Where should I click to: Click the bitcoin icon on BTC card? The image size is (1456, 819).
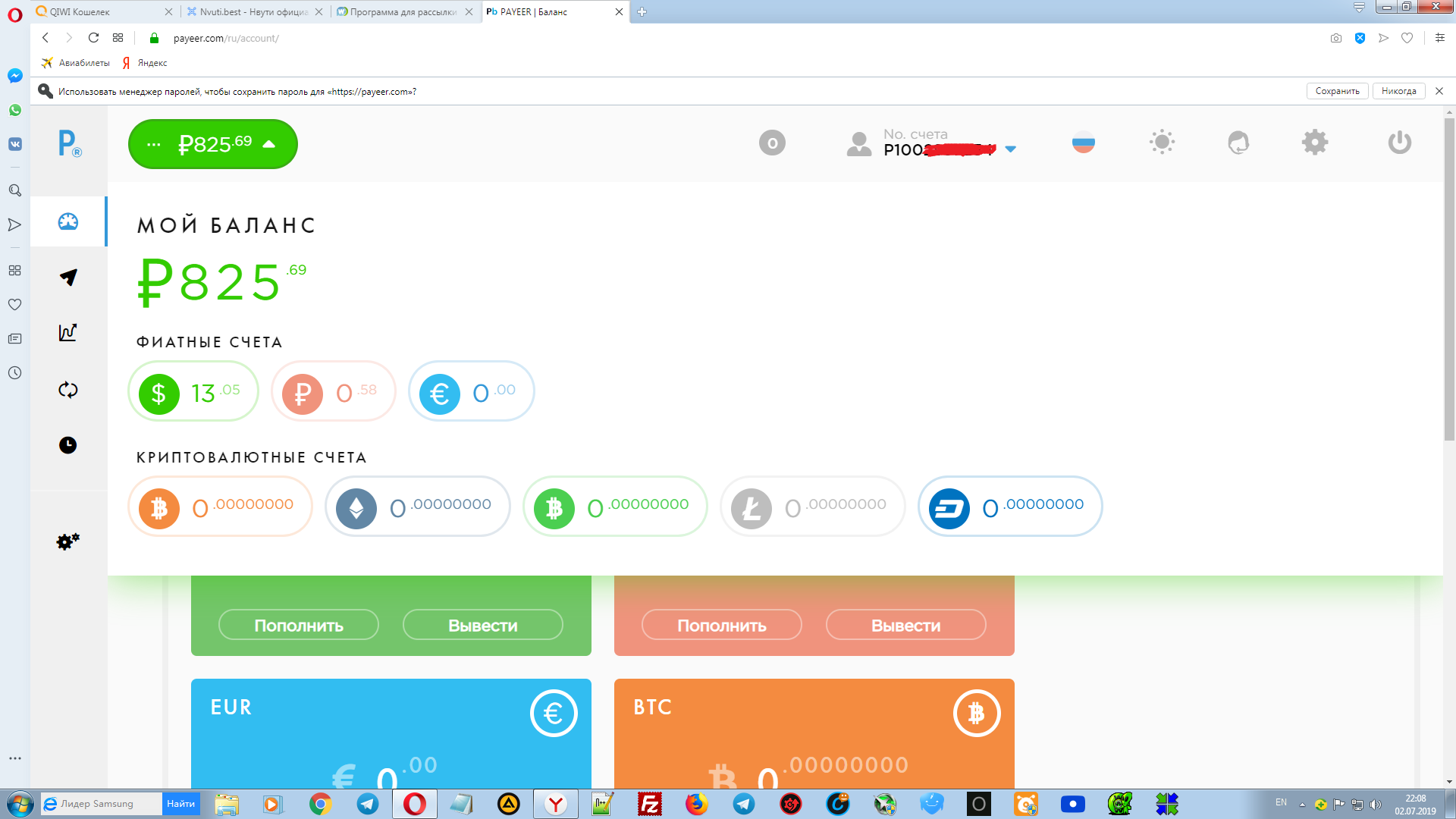pos(977,713)
